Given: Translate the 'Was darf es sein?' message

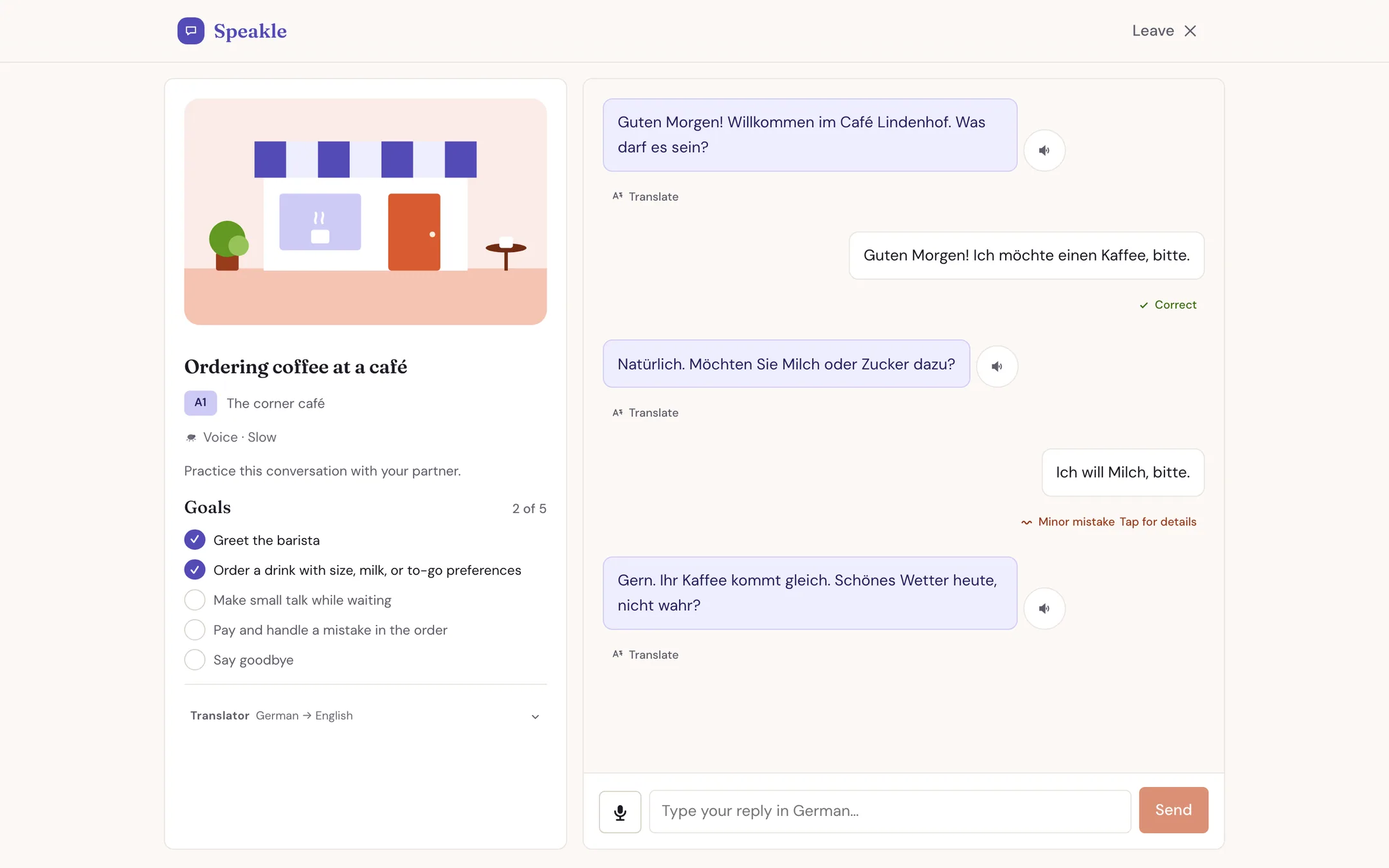Looking at the screenshot, I should tap(646, 197).
